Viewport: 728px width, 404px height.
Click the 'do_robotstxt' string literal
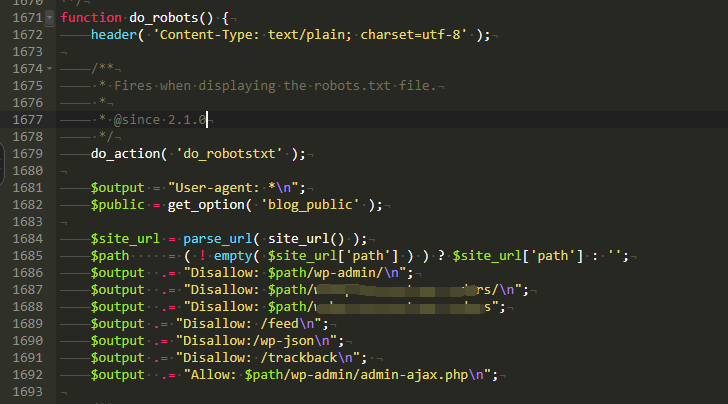pos(229,154)
